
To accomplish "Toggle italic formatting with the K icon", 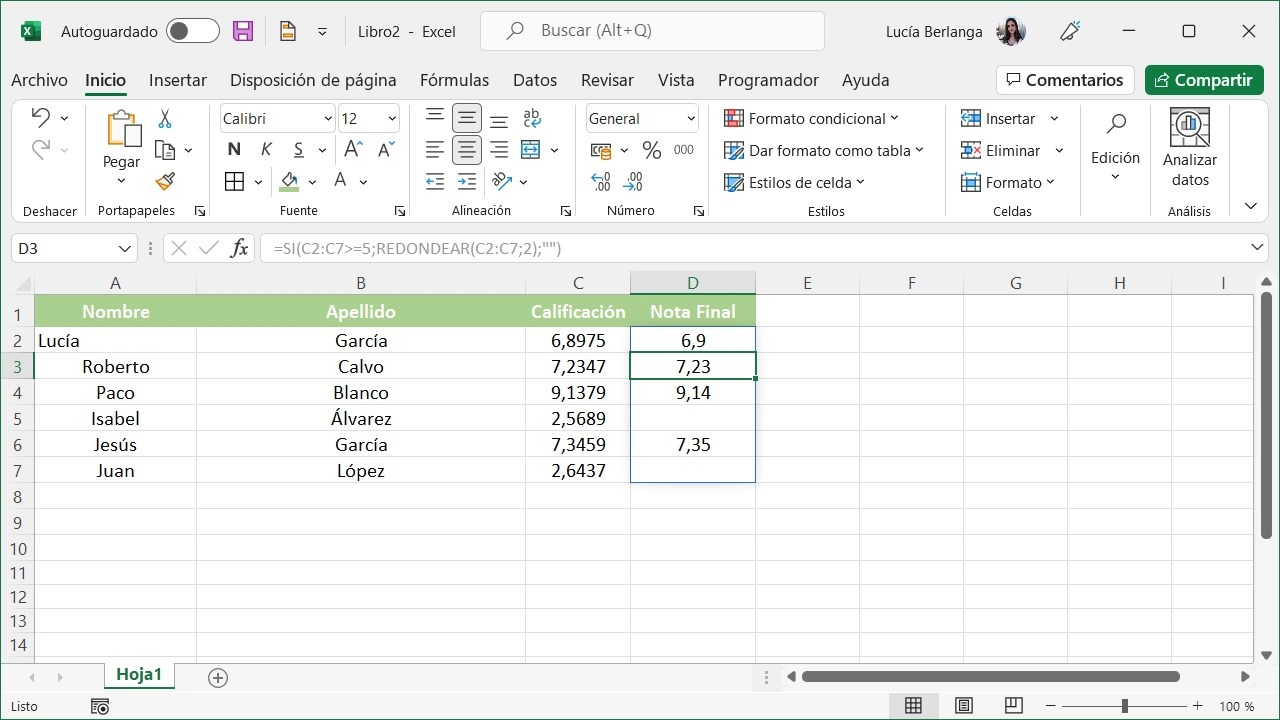I will coord(264,148).
